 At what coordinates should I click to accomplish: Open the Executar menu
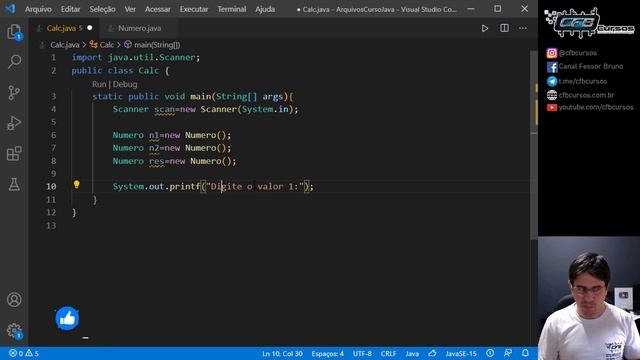193,9
